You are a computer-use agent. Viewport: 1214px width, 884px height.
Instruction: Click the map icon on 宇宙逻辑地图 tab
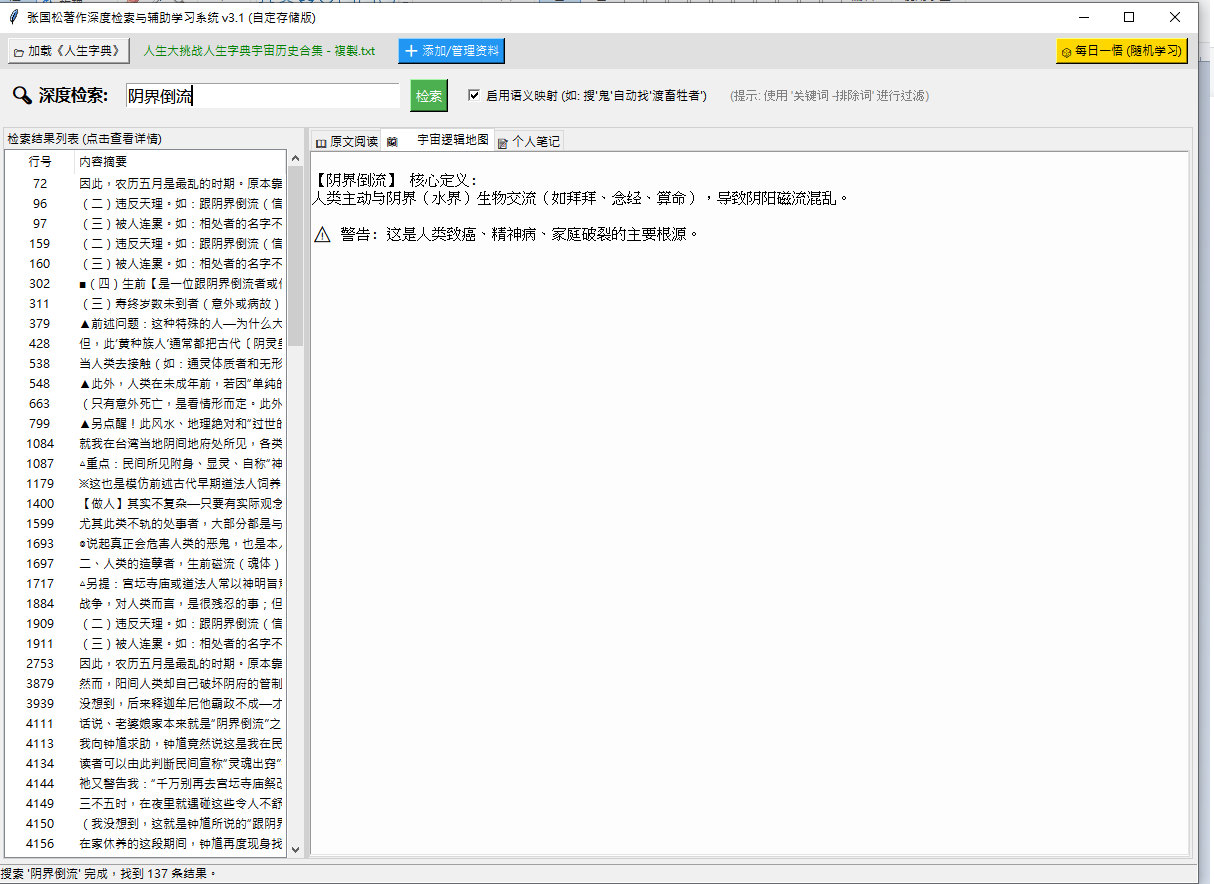click(x=392, y=141)
